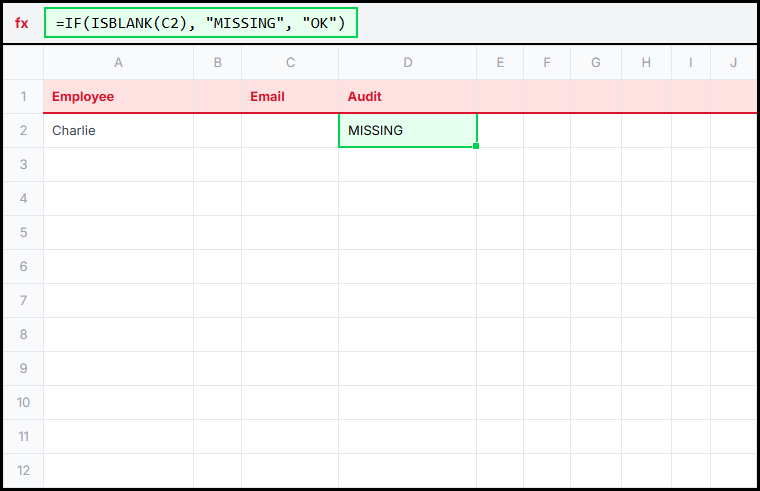Select column C header
The image size is (760, 491).
[x=290, y=63]
